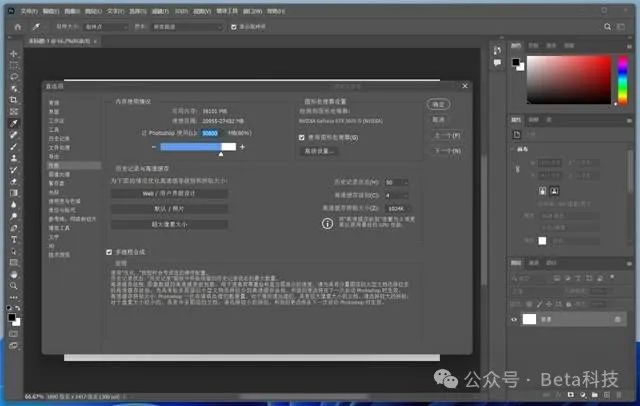Open the sample layers dropdown in options bar
The width and height of the screenshot is (640, 406).
(187, 27)
